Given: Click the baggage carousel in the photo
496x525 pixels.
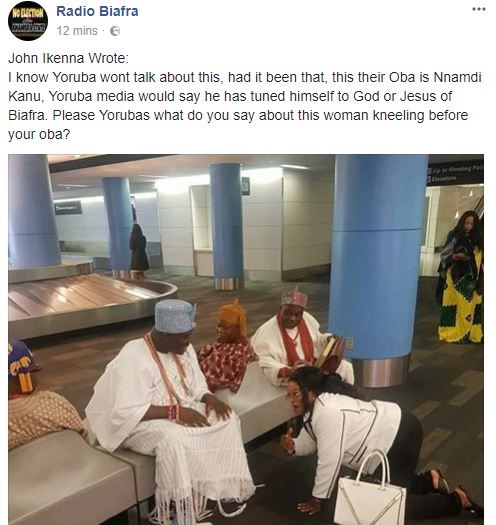Looking at the screenshot, I should pos(84,295).
